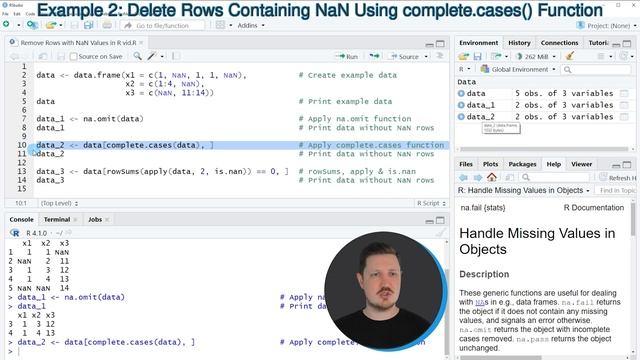
Task: Close the Jobs tab
Action: click(107, 220)
